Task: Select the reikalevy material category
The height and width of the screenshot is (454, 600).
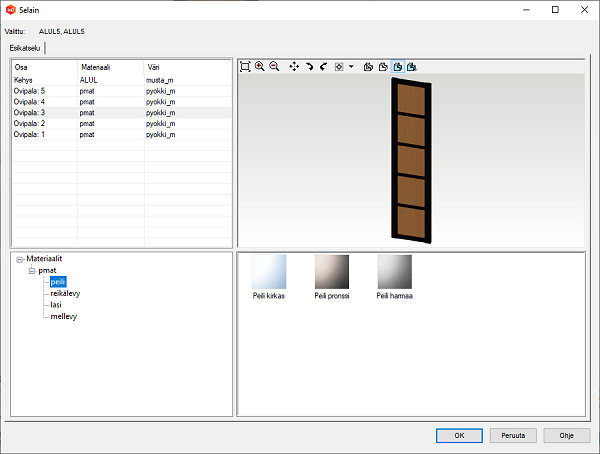Action: point(65,294)
